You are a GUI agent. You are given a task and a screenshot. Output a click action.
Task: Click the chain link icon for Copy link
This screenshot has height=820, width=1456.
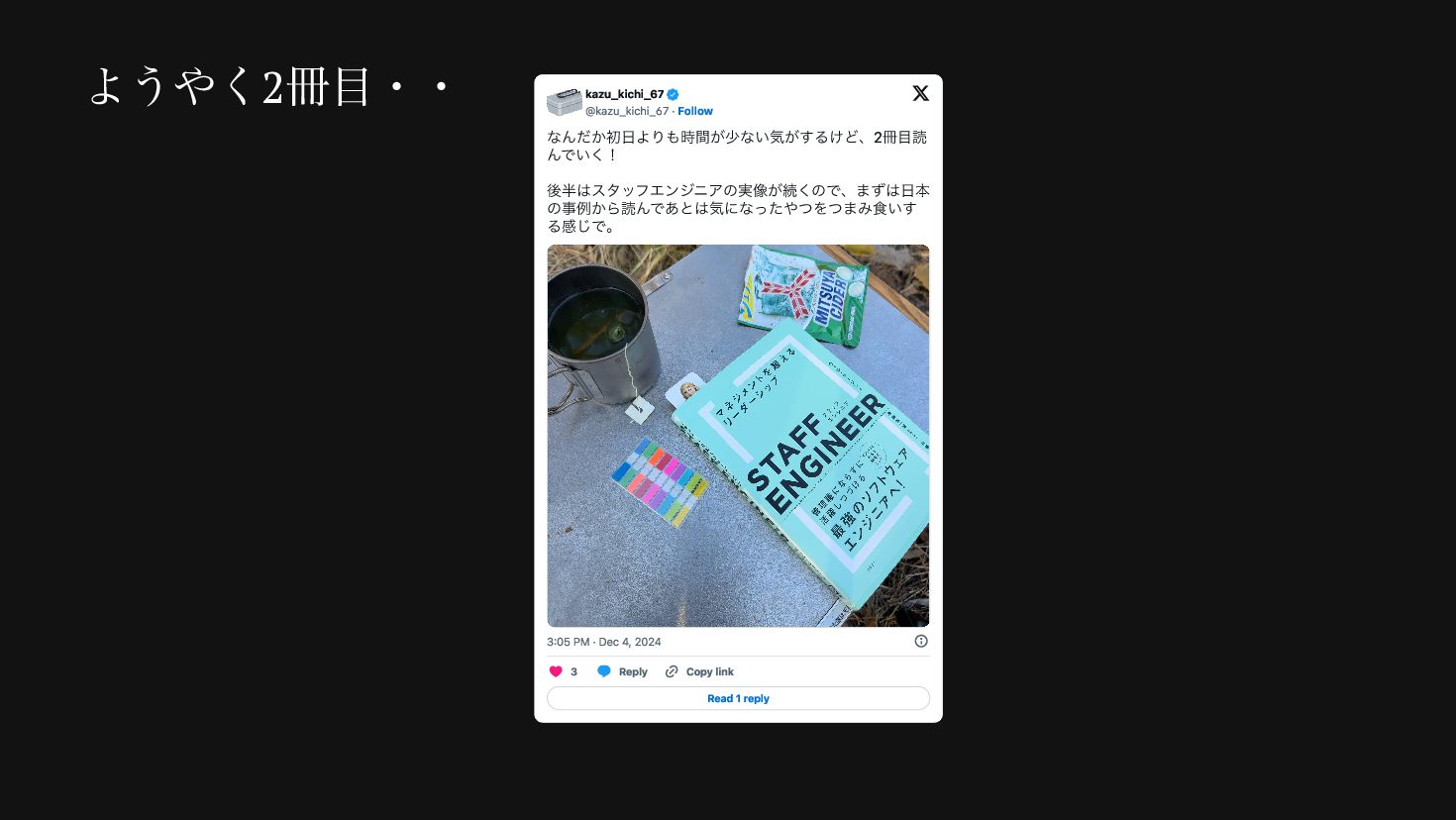672,671
